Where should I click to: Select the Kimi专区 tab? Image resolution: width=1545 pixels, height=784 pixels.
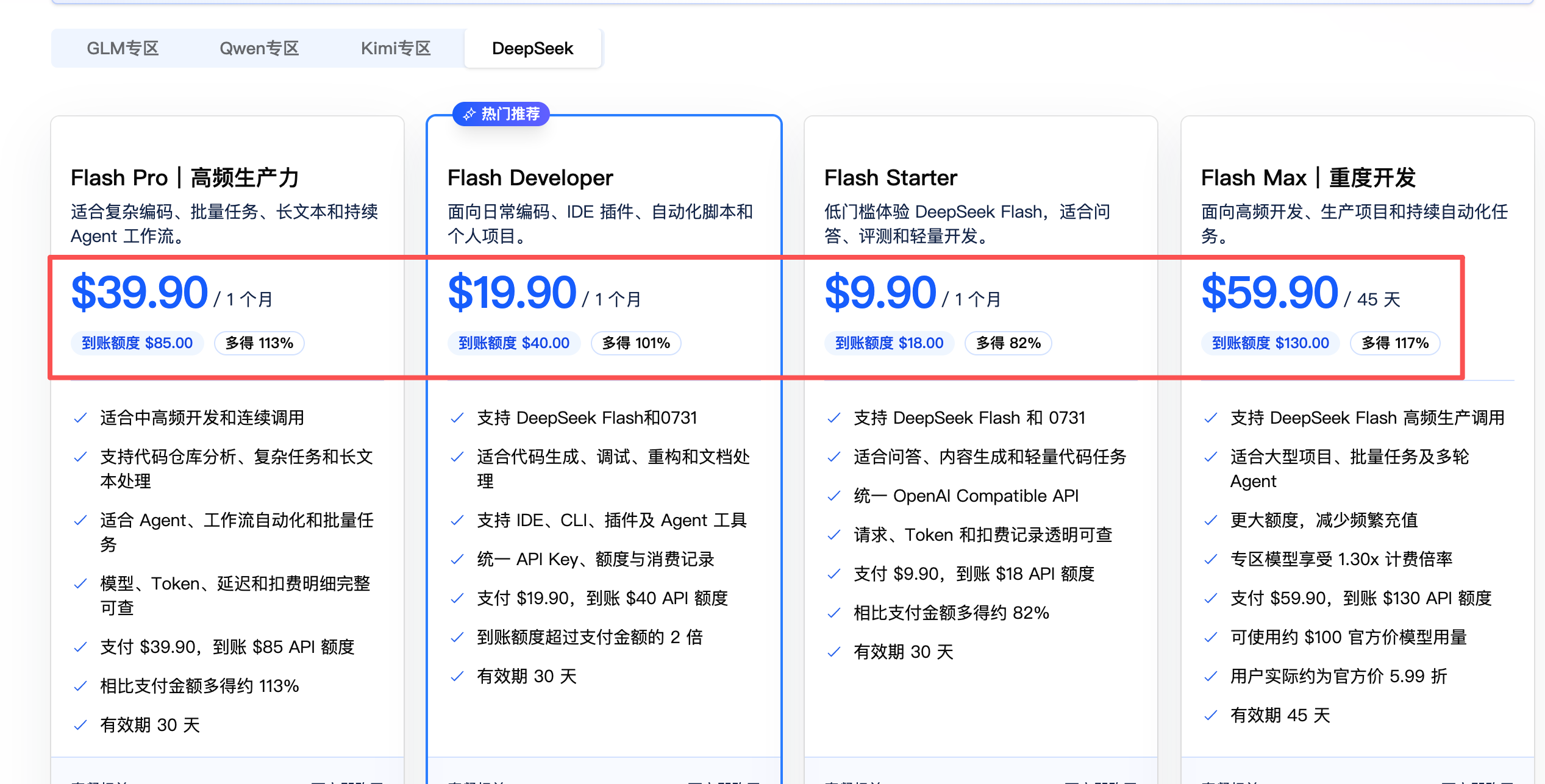click(x=396, y=48)
